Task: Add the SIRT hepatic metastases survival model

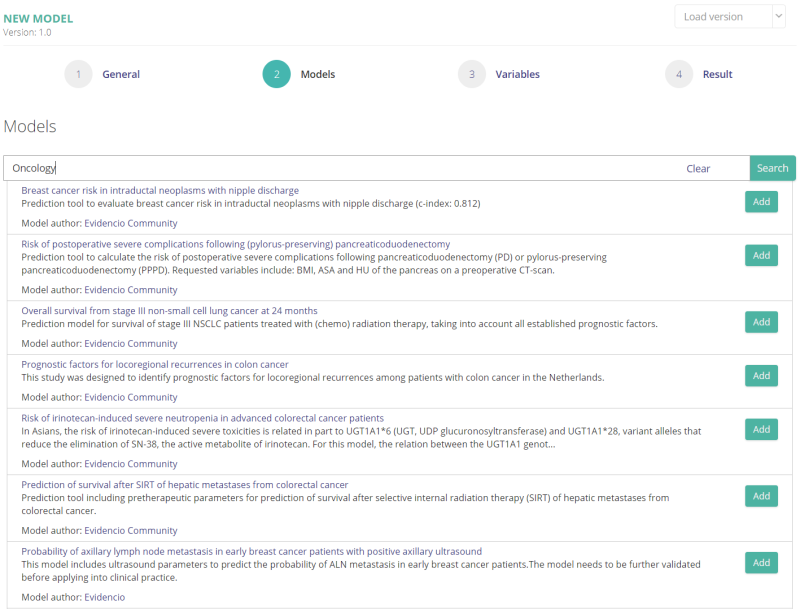Action: click(761, 496)
